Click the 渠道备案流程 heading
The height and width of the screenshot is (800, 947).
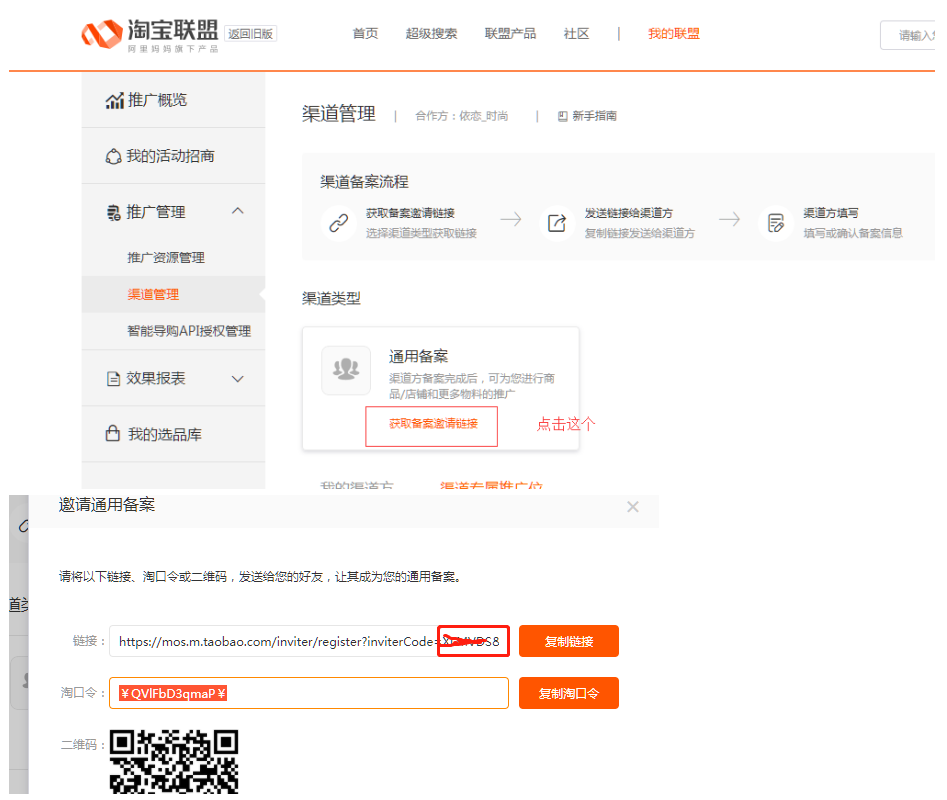click(x=364, y=182)
